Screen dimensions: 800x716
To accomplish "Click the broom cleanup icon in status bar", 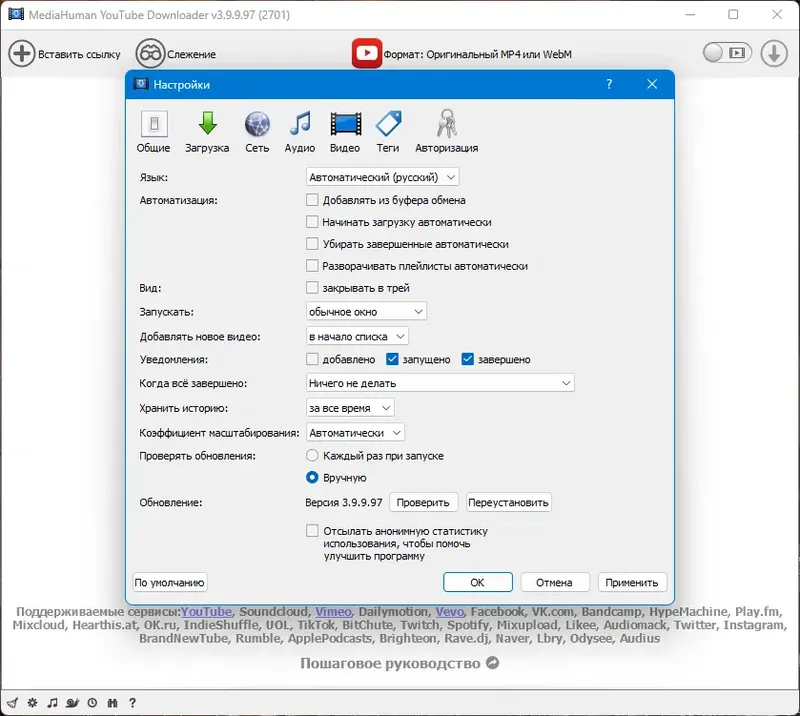I will click(13, 703).
